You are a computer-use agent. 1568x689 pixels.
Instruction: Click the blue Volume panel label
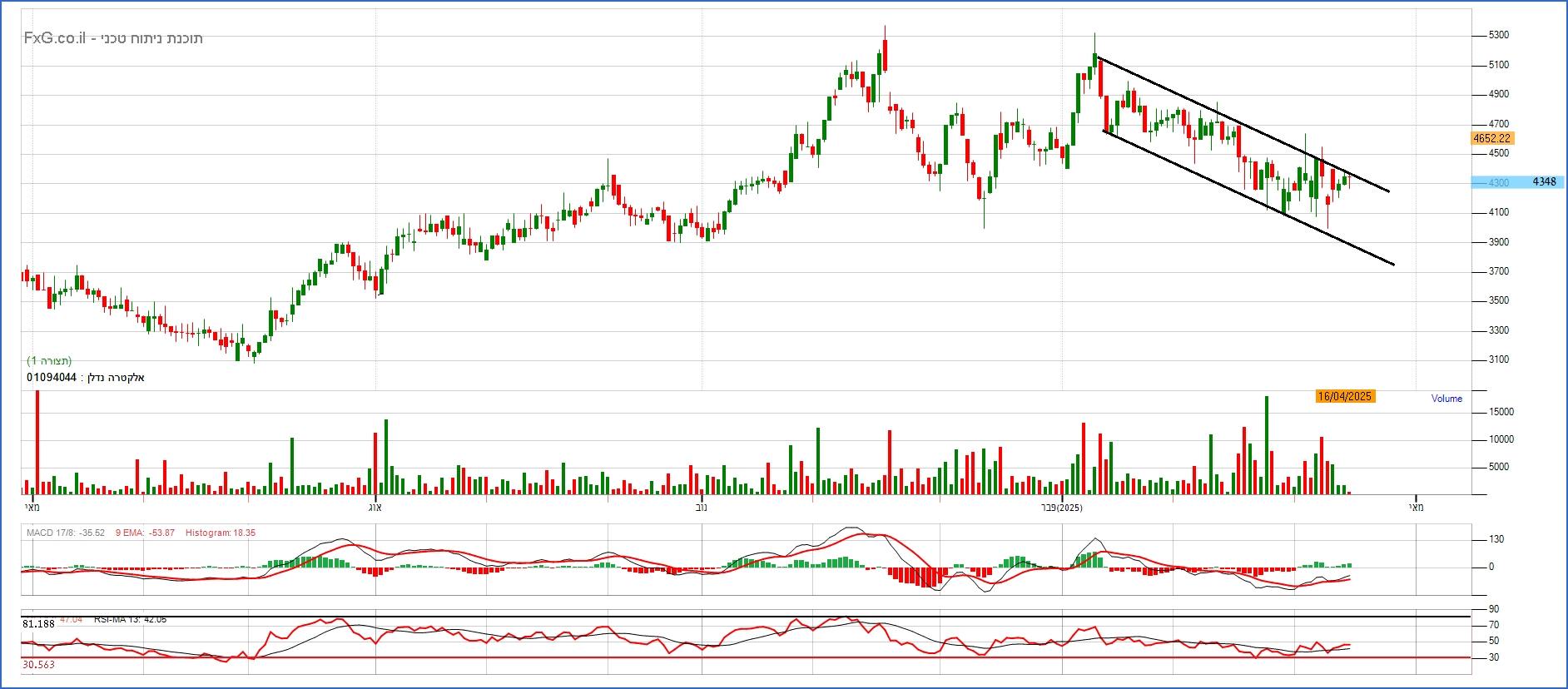1446,399
